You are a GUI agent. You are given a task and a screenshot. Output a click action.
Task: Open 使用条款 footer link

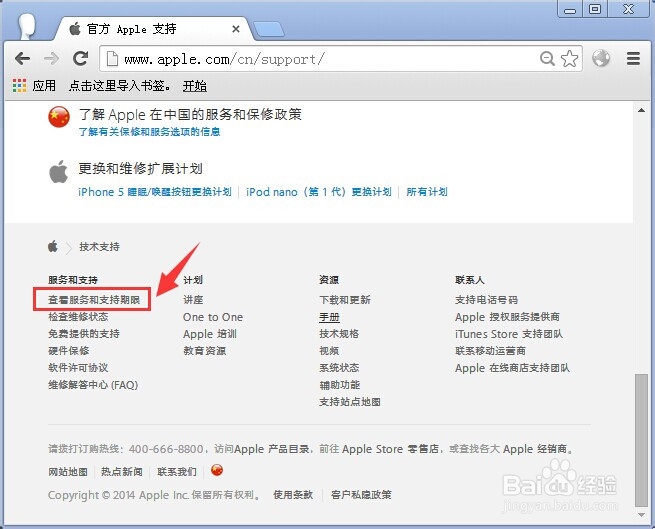tap(293, 495)
